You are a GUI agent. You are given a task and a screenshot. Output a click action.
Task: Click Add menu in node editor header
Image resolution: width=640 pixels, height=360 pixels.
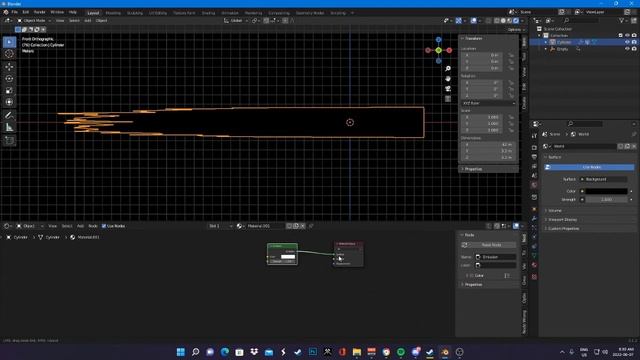pyautogui.click(x=80, y=226)
